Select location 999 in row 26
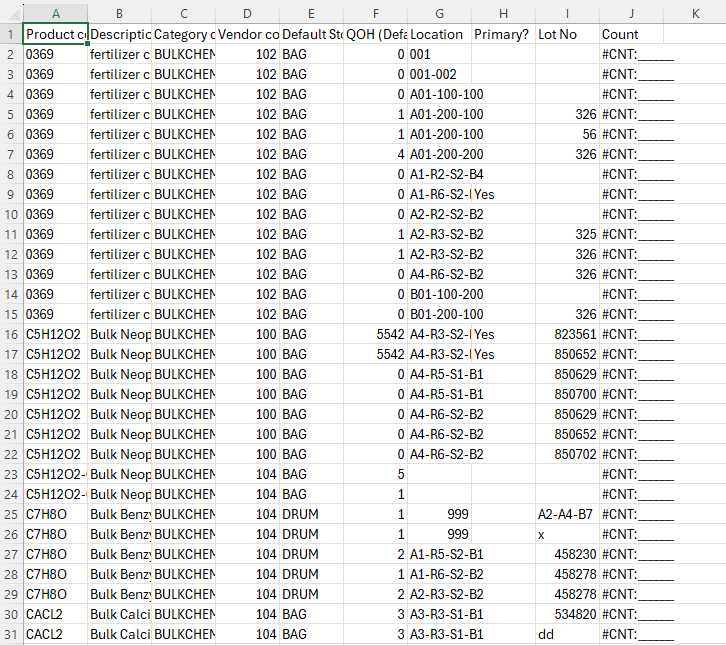The height and width of the screenshot is (645, 726). 439,534
